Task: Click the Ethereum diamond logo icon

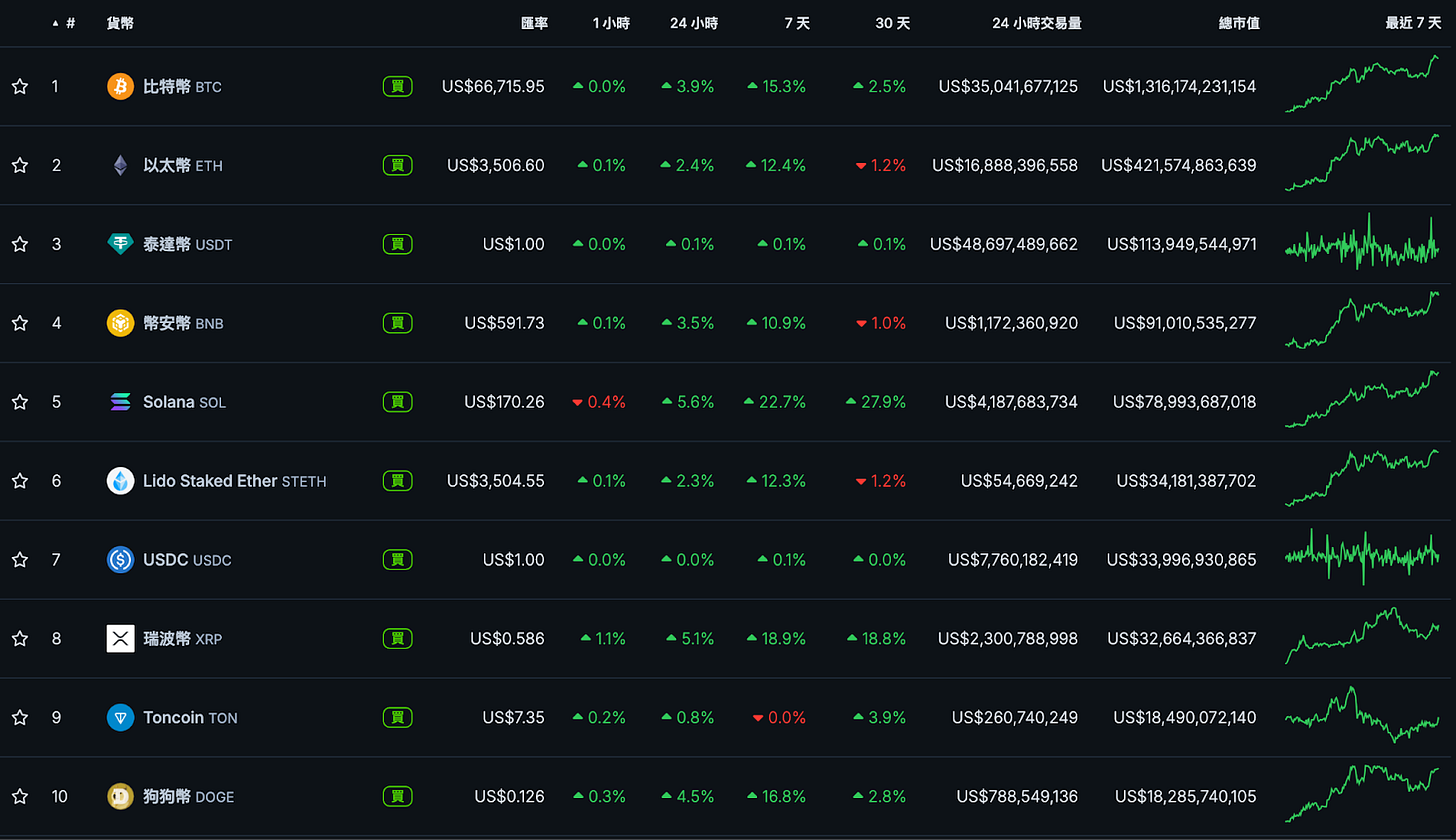Action: (x=120, y=166)
